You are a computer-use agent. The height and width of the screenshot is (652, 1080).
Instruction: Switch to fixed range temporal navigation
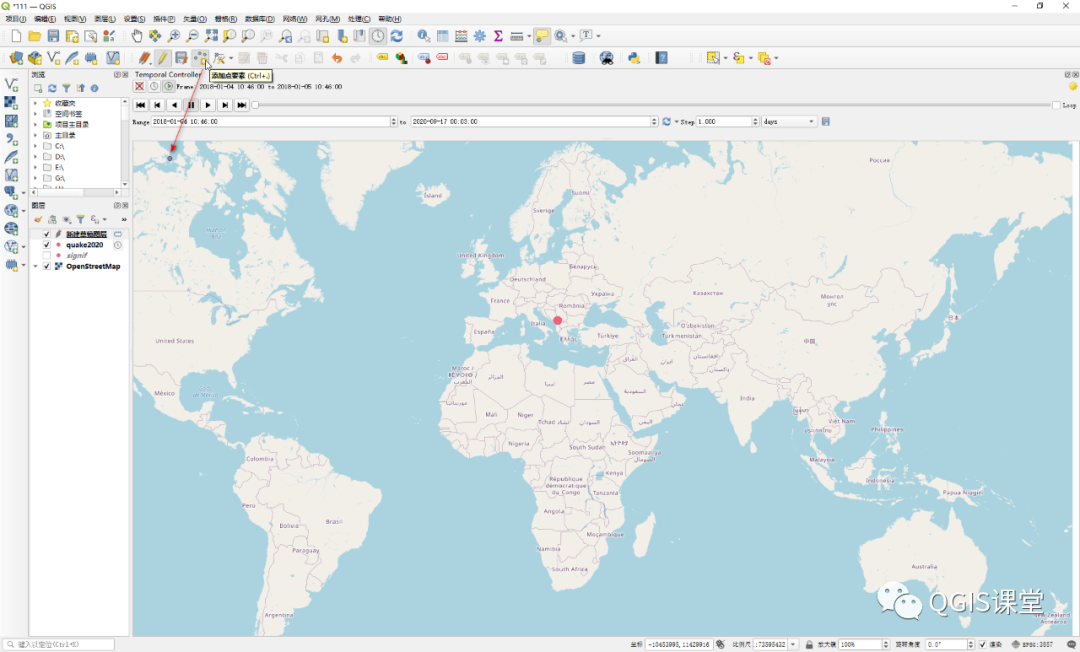click(x=154, y=86)
